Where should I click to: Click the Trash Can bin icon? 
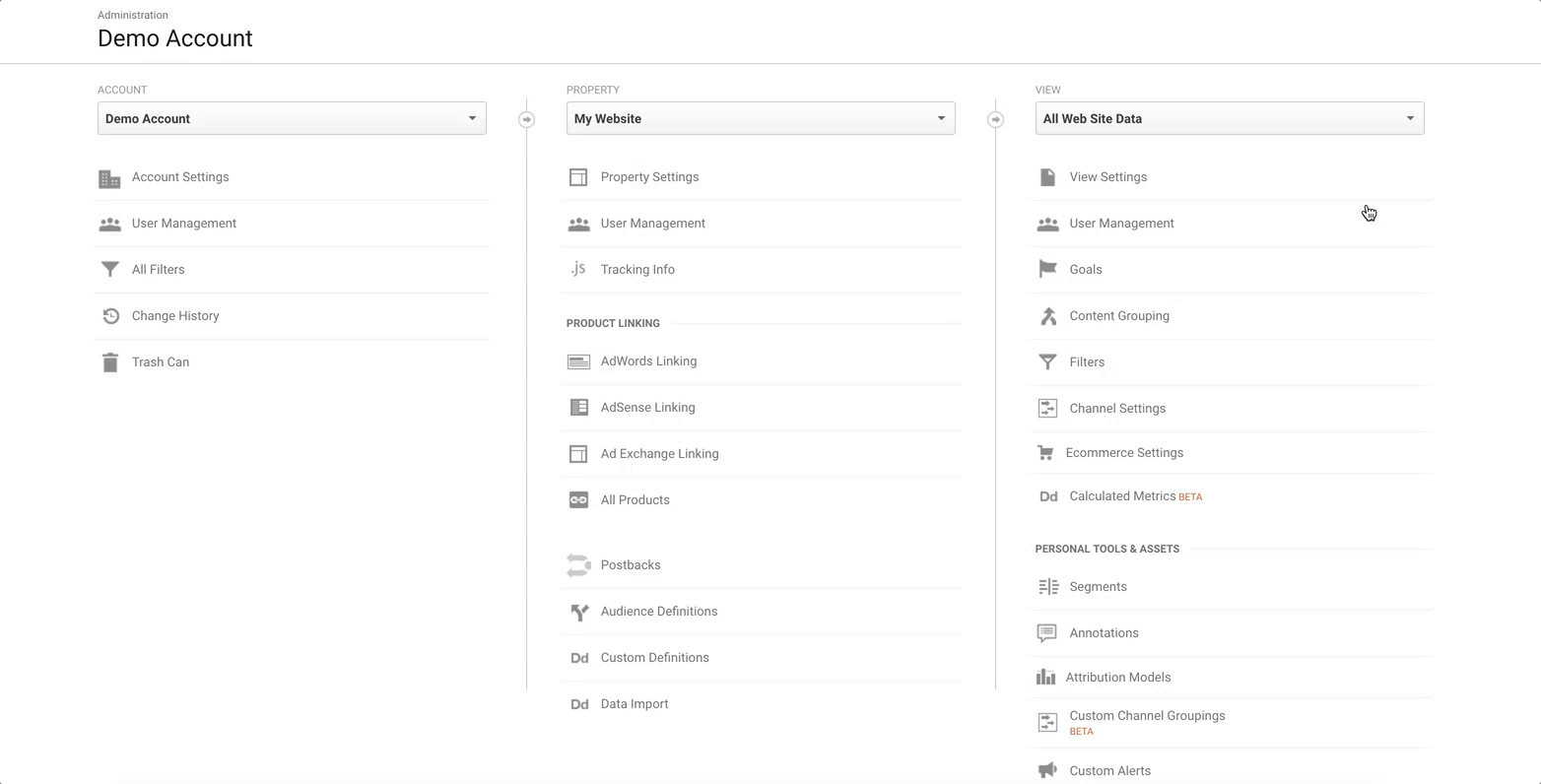click(109, 362)
